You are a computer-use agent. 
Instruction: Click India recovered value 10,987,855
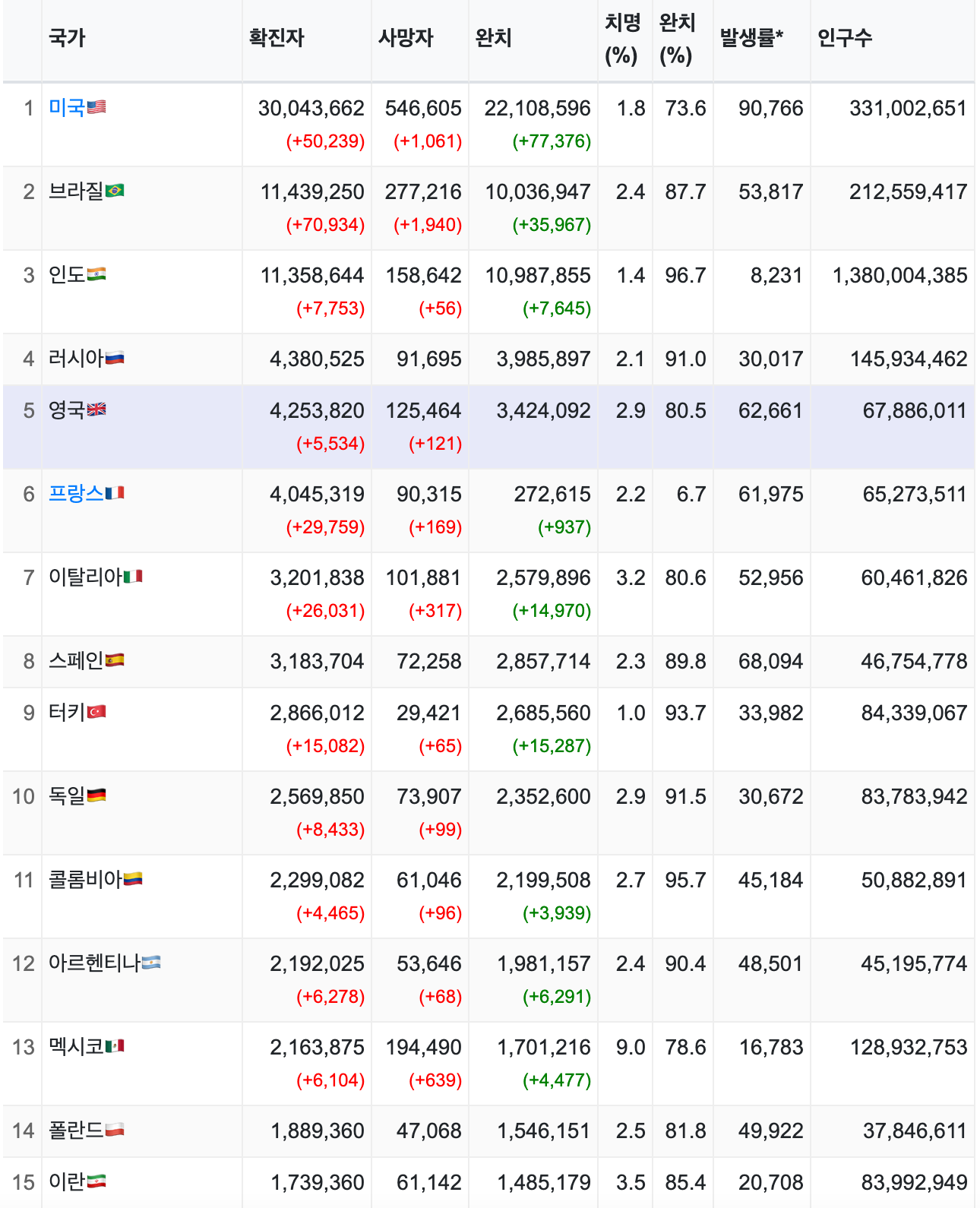point(538,275)
